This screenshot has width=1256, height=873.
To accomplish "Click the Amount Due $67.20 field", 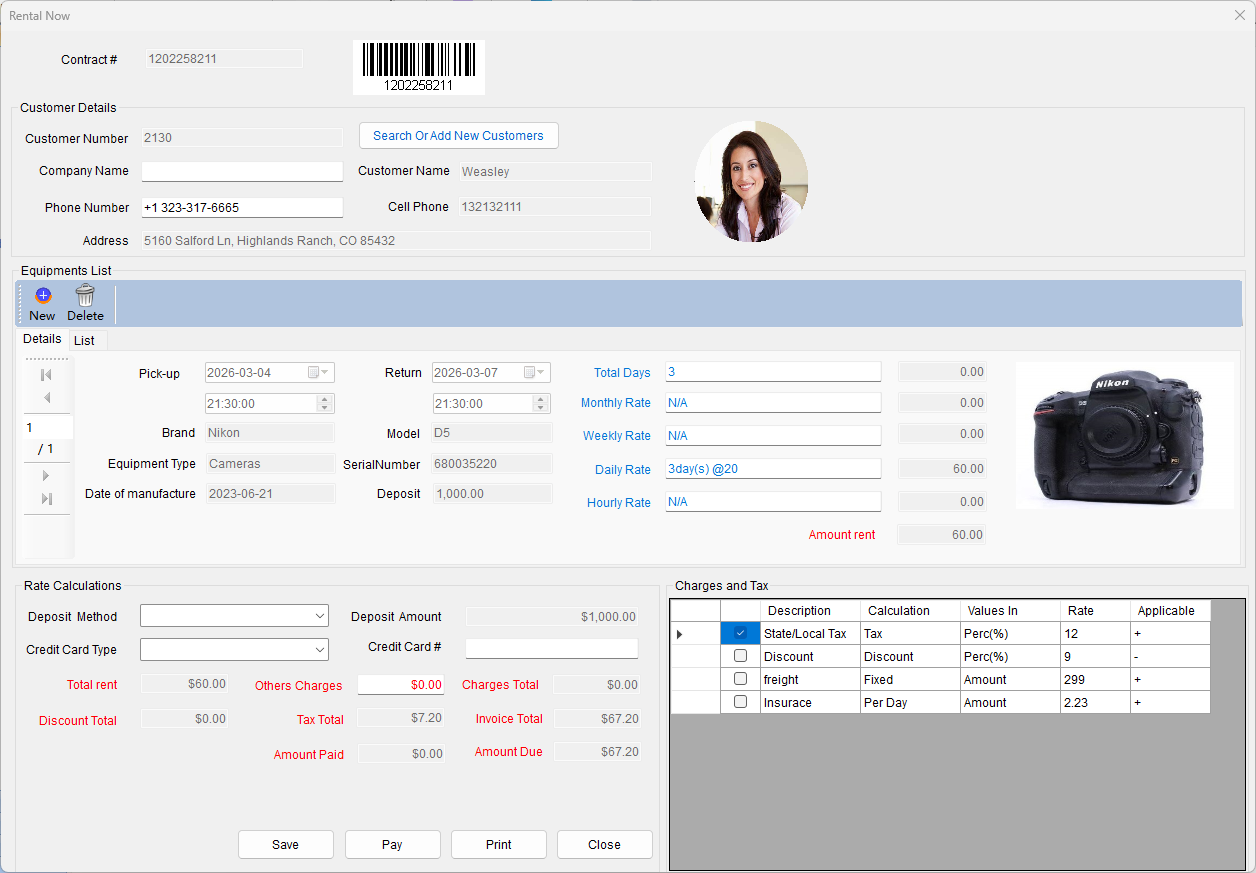I will (x=597, y=752).
